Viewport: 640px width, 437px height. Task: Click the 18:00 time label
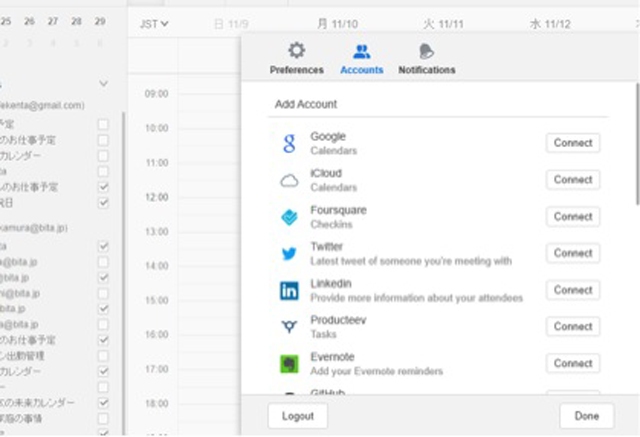click(157, 404)
